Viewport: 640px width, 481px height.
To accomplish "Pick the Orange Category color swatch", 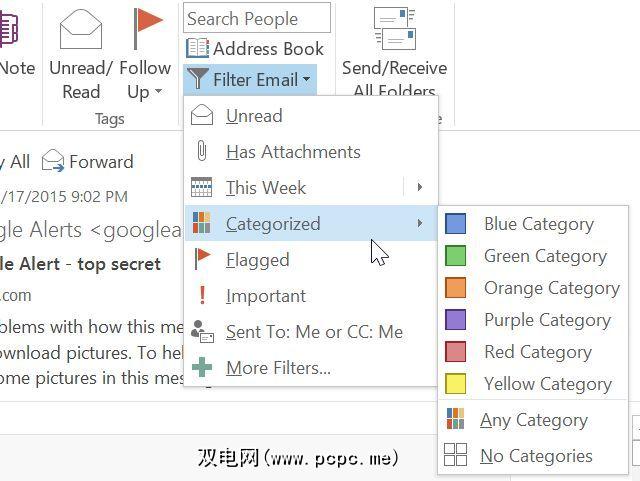I will [x=455, y=288].
